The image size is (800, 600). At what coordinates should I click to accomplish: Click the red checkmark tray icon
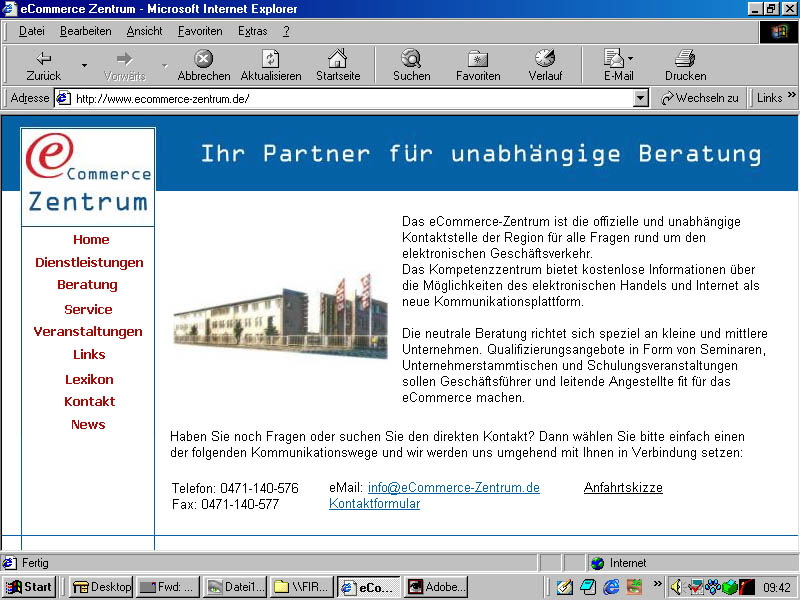694,587
